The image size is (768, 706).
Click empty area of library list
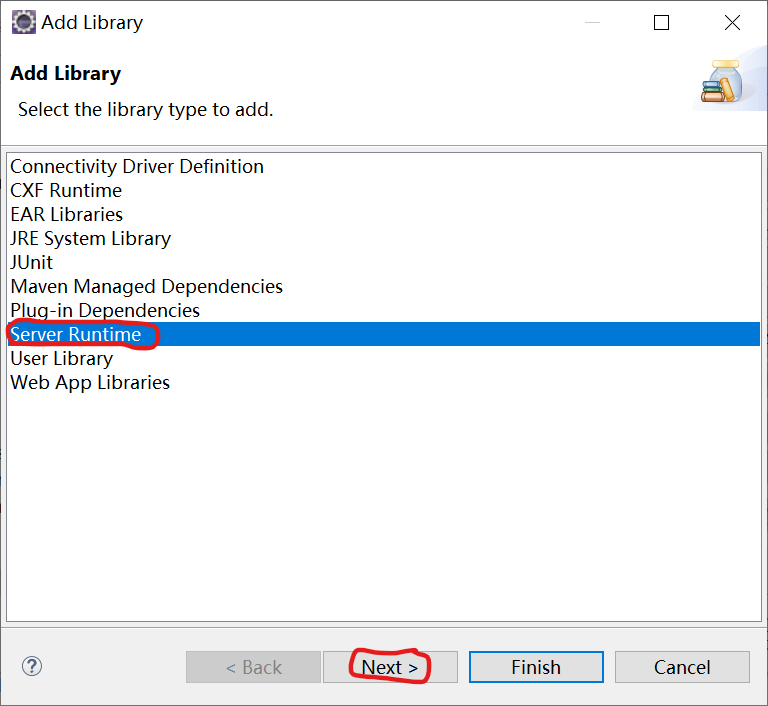384,500
